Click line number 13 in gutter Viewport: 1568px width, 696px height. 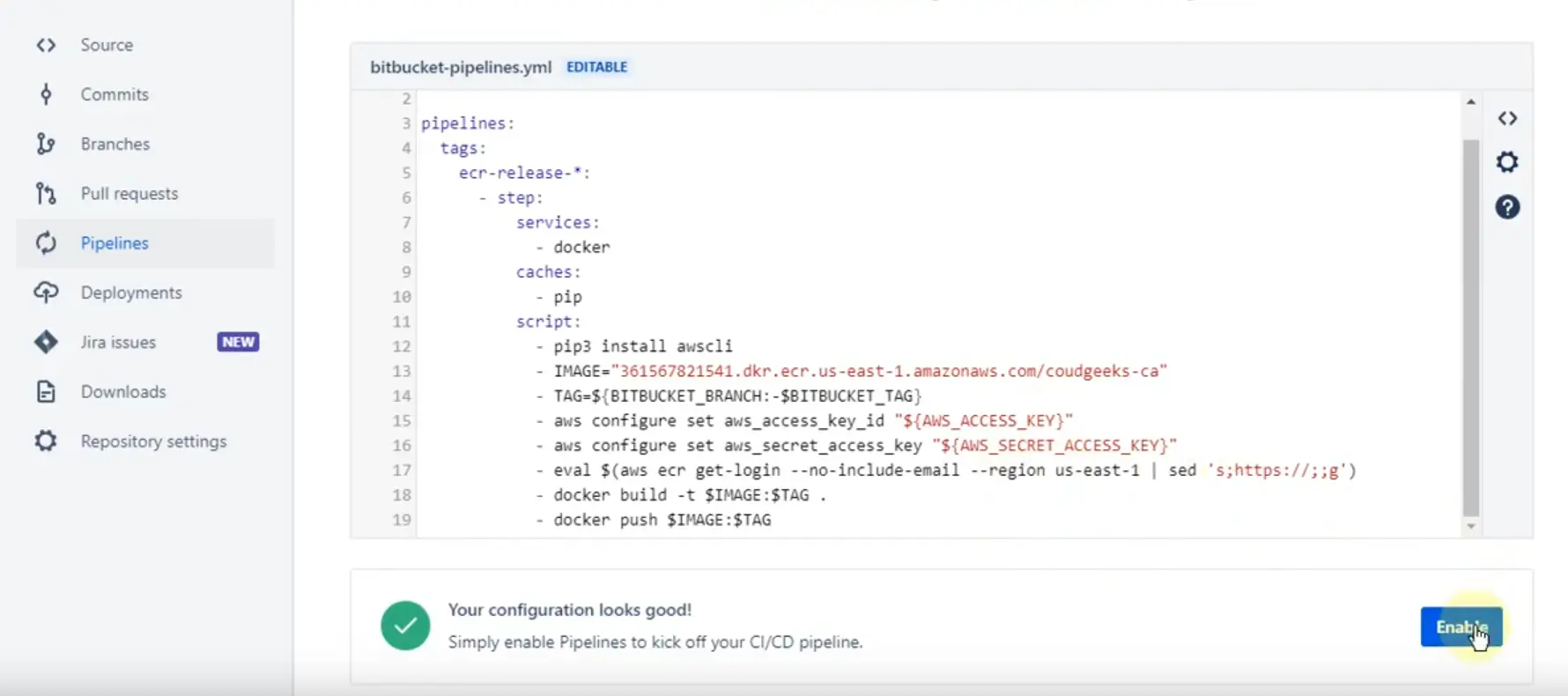(x=402, y=371)
